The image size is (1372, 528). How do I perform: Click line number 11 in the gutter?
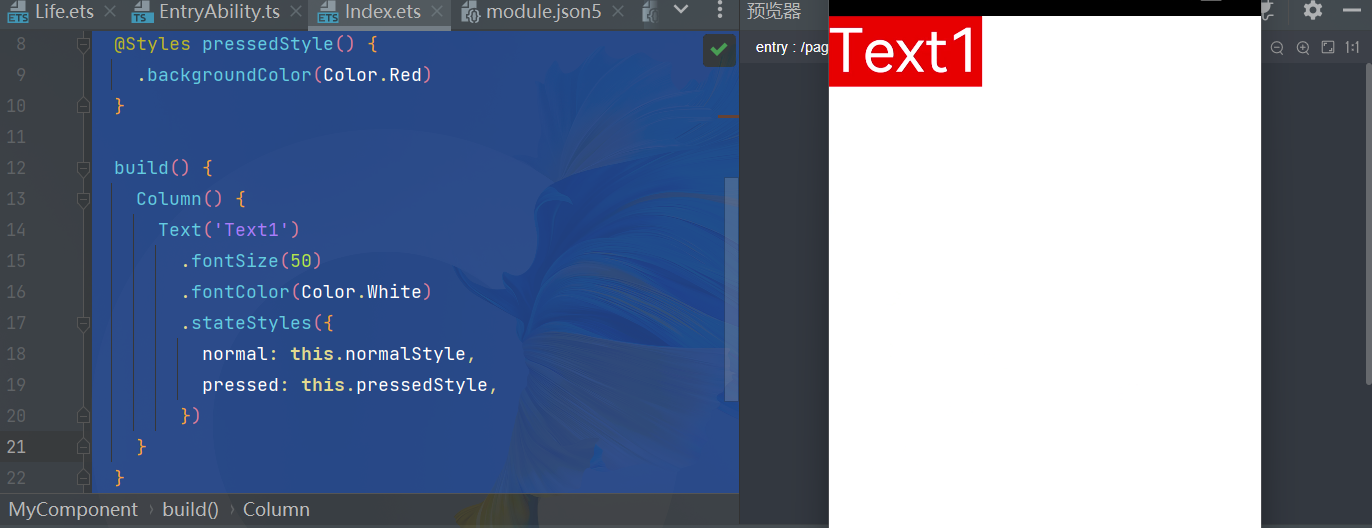[x=16, y=137]
